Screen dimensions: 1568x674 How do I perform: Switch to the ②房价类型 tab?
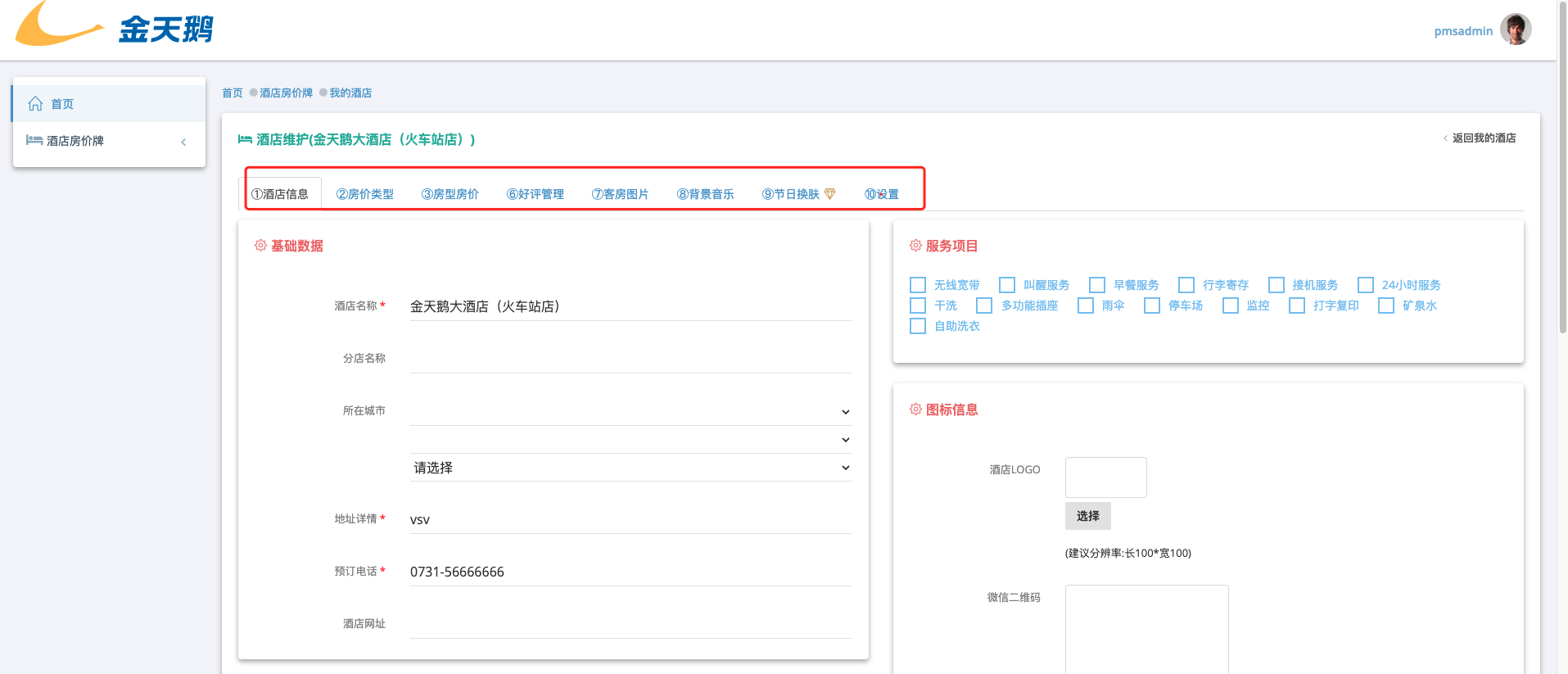pyautogui.click(x=365, y=194)
